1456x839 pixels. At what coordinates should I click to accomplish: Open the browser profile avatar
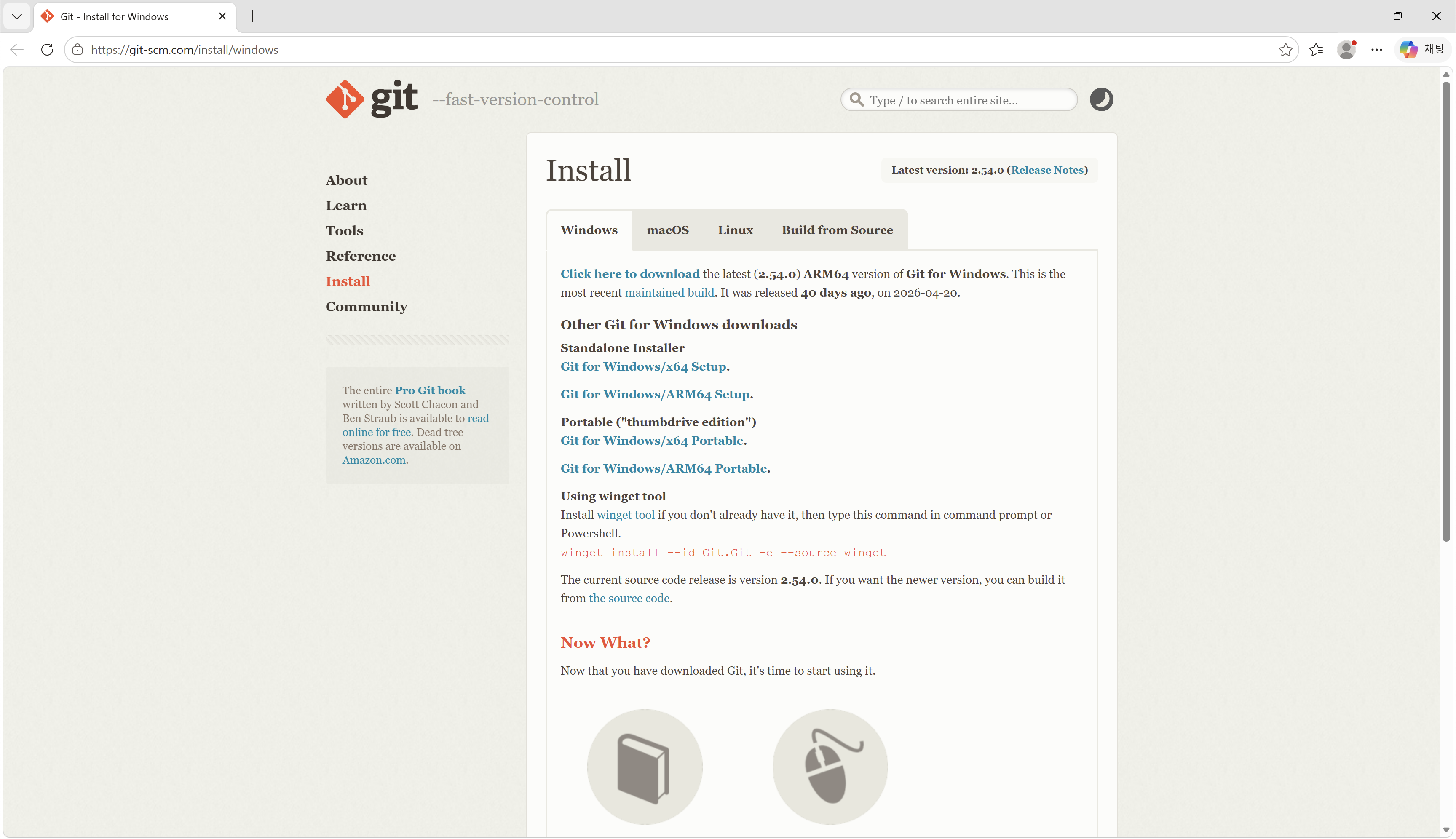pyautogui.click(x=1346, y=50)
